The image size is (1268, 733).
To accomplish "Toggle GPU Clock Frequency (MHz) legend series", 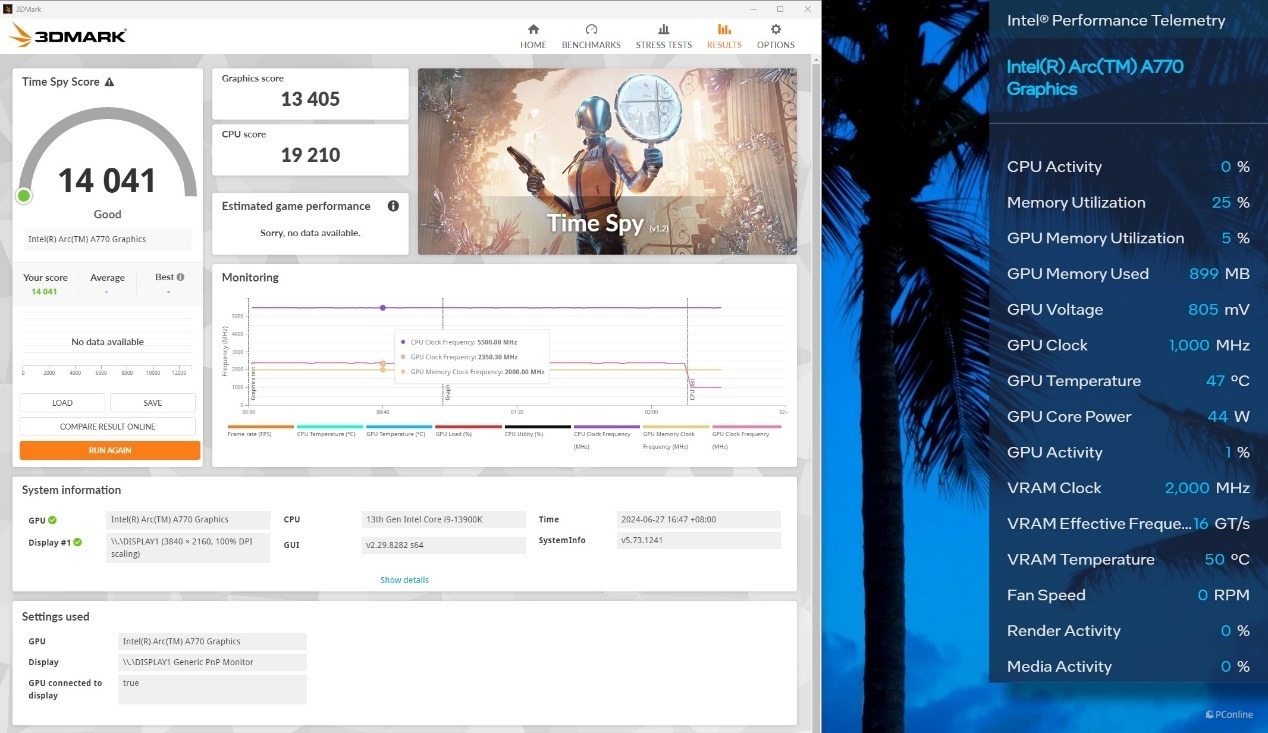I will [746, 437].
